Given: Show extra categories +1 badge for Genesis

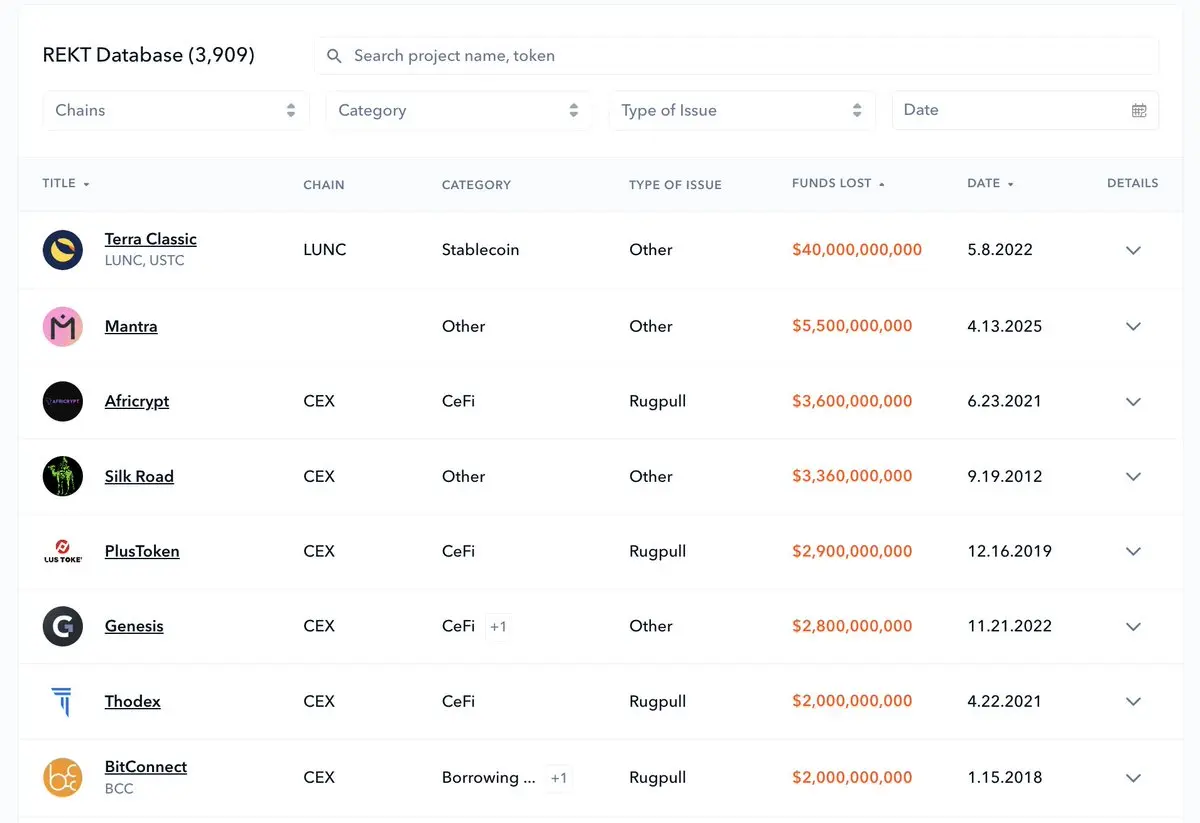Looking at the screenshot, I should [x=498, y=626].
